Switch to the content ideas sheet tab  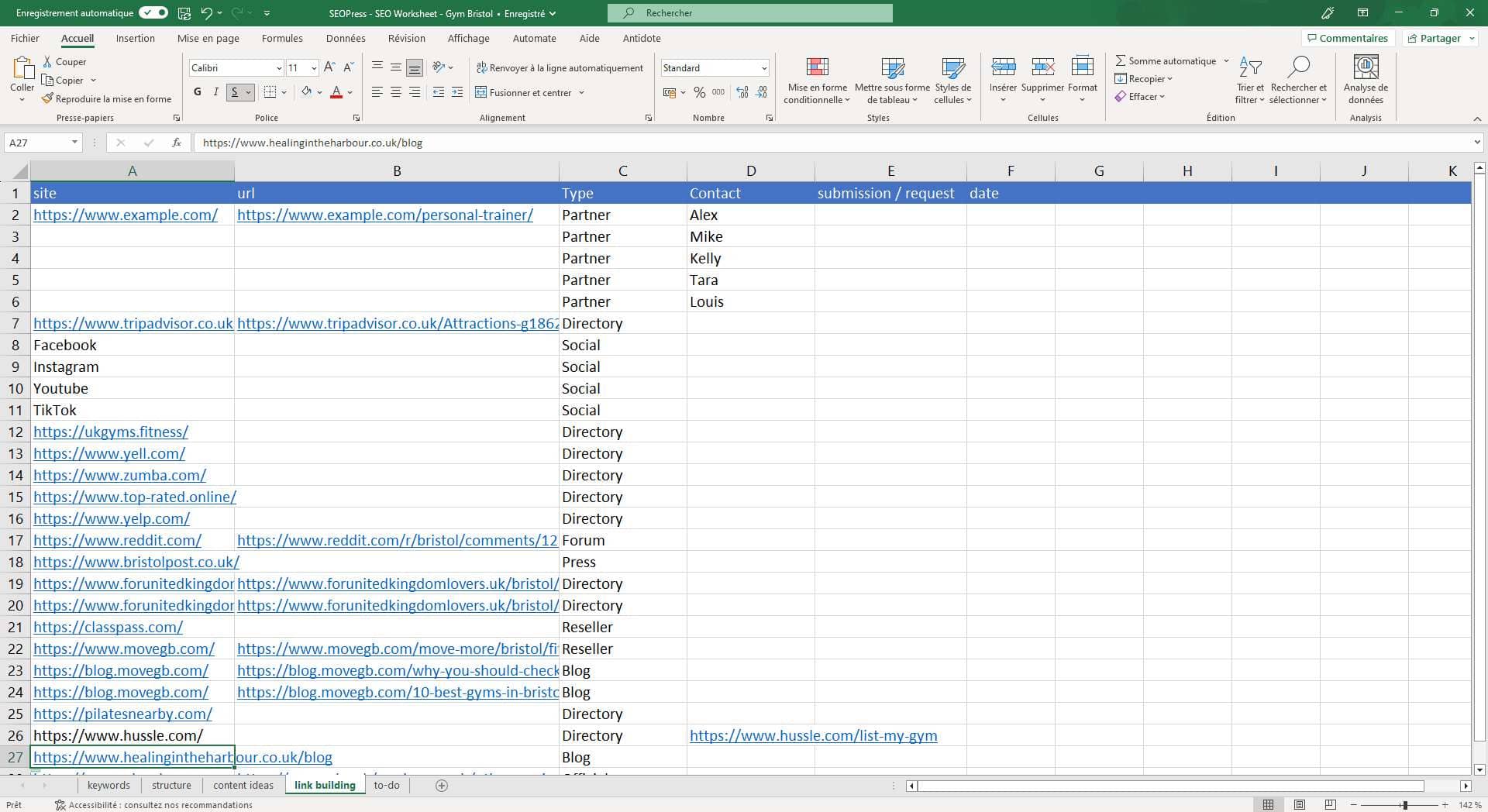coord(243,786)
